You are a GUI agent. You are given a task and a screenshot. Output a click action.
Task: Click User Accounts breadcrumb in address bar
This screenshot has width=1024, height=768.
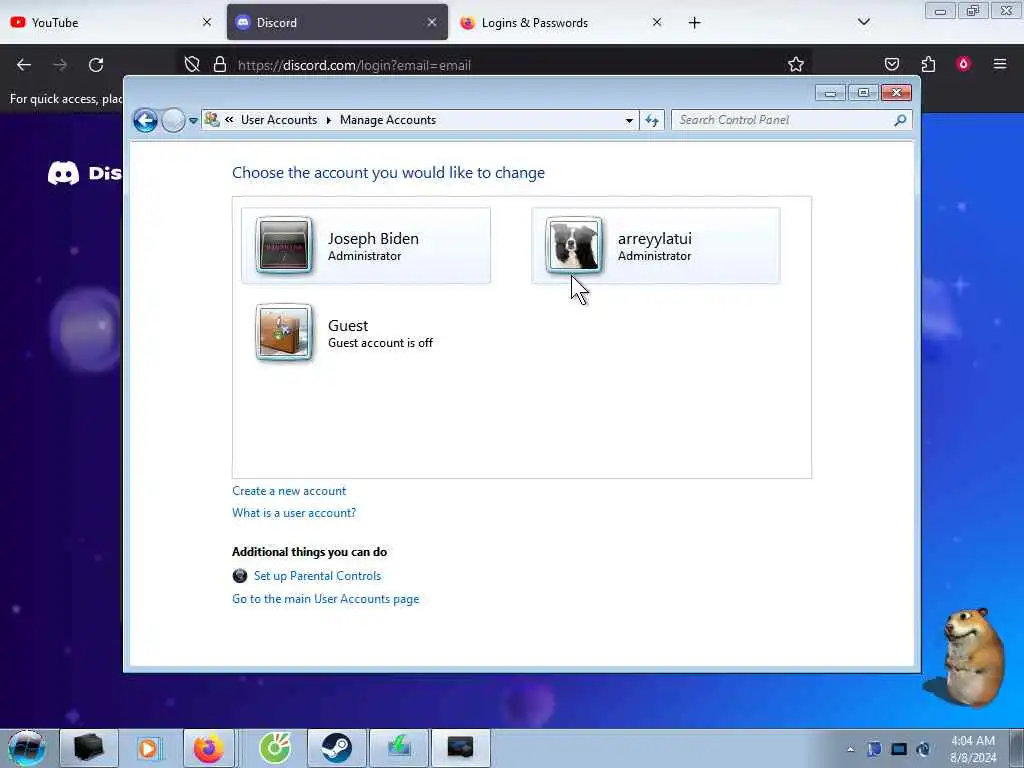point(279,120)
